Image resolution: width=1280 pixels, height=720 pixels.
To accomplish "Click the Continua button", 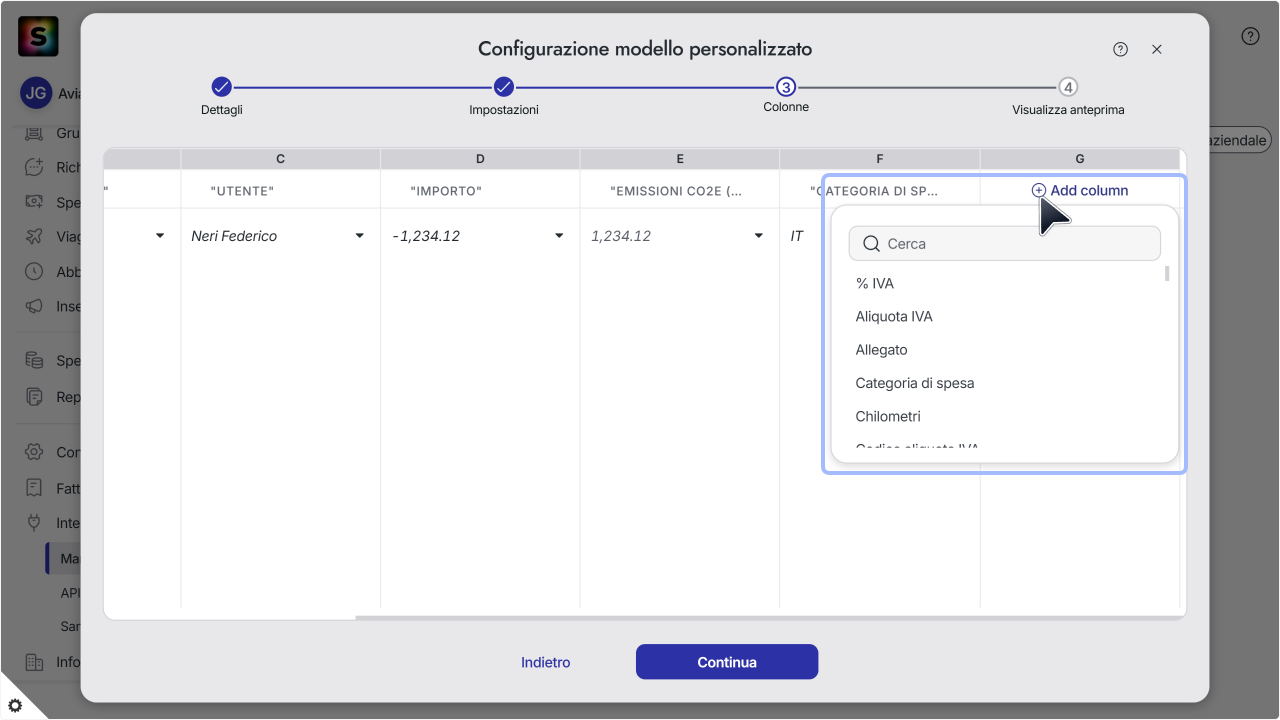I will click(727, 662).
